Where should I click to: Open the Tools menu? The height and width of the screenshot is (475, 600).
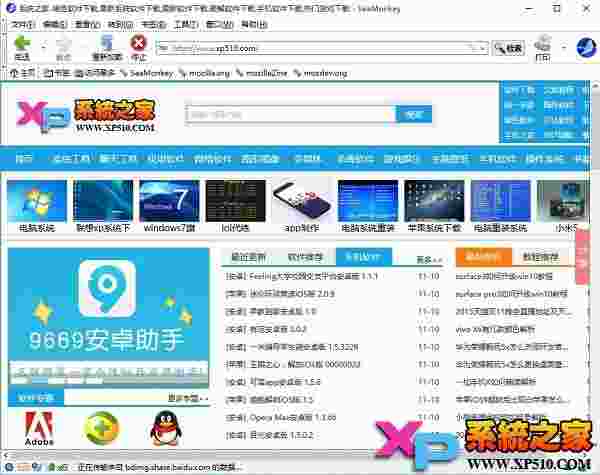tap(186, 25)
